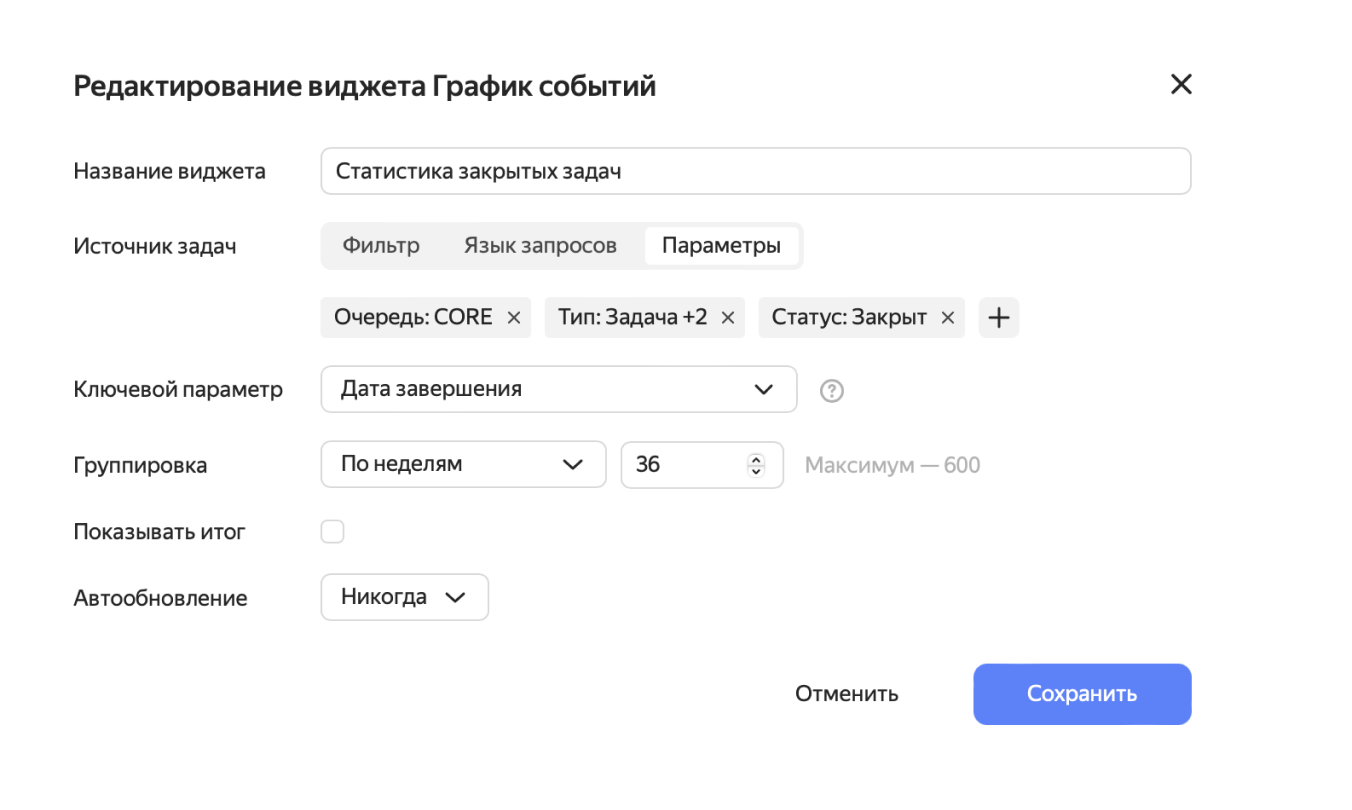Open the «По неделям» grouping dropdown
1352x810 pixels.
463,464
